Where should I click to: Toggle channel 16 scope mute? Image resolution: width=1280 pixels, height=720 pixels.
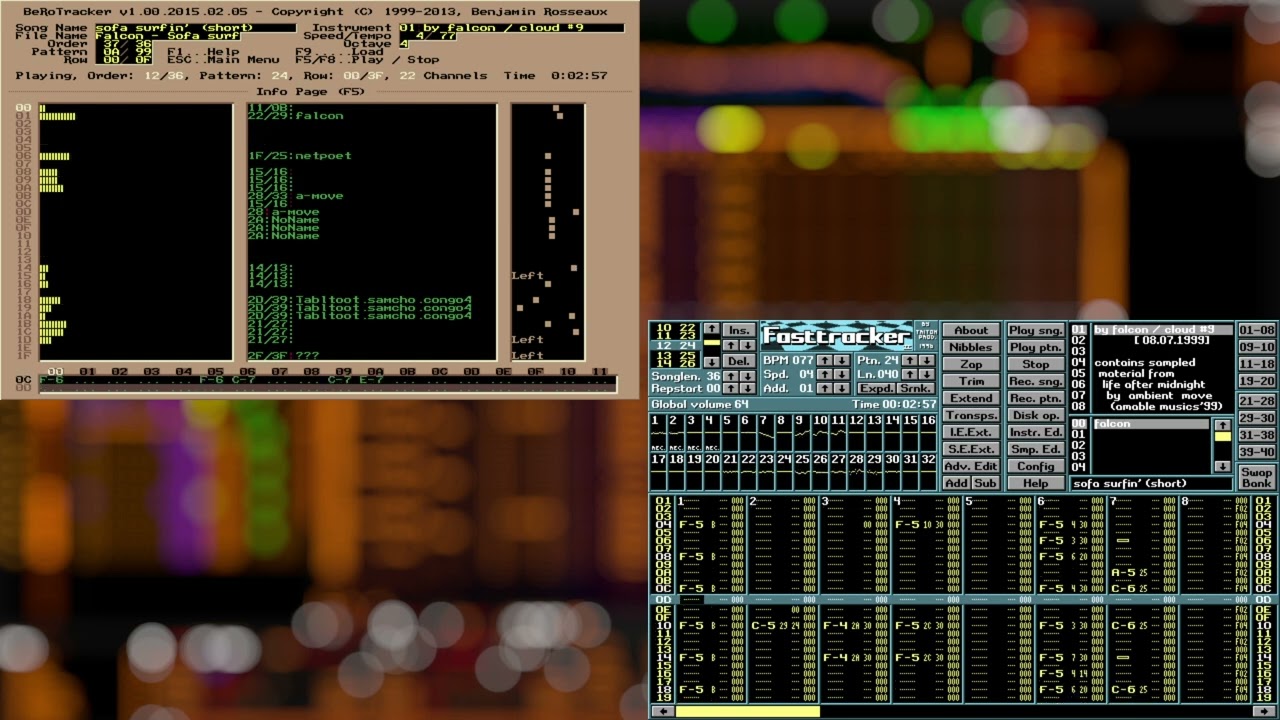click(x=928, y=433)
